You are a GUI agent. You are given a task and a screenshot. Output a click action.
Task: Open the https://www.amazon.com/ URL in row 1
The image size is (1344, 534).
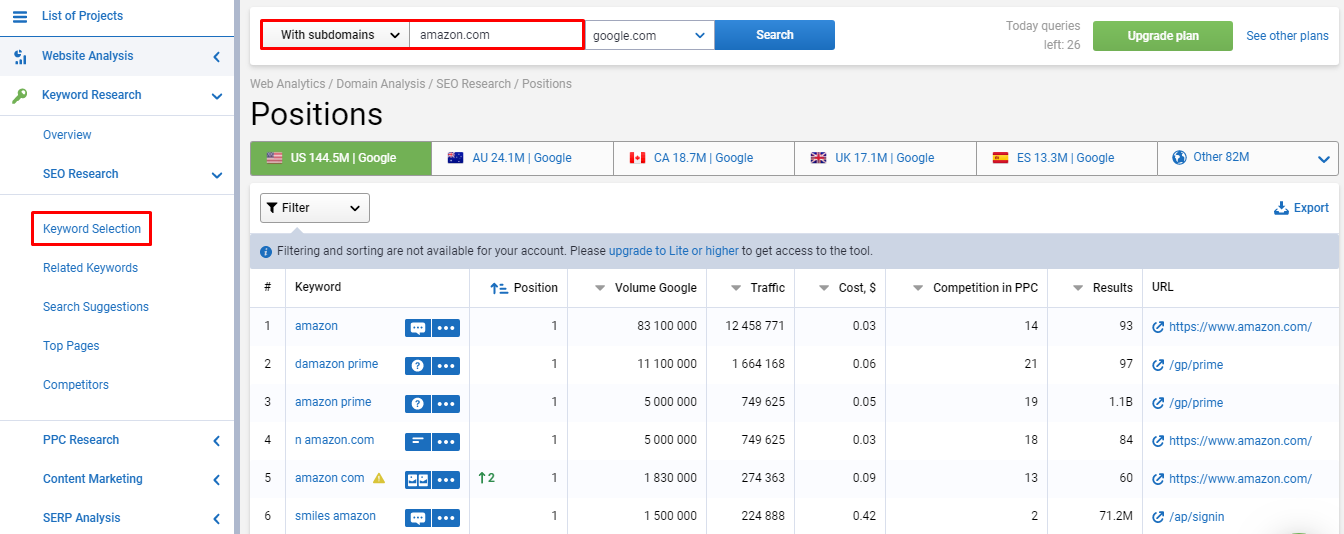[x=1240, y=327]
